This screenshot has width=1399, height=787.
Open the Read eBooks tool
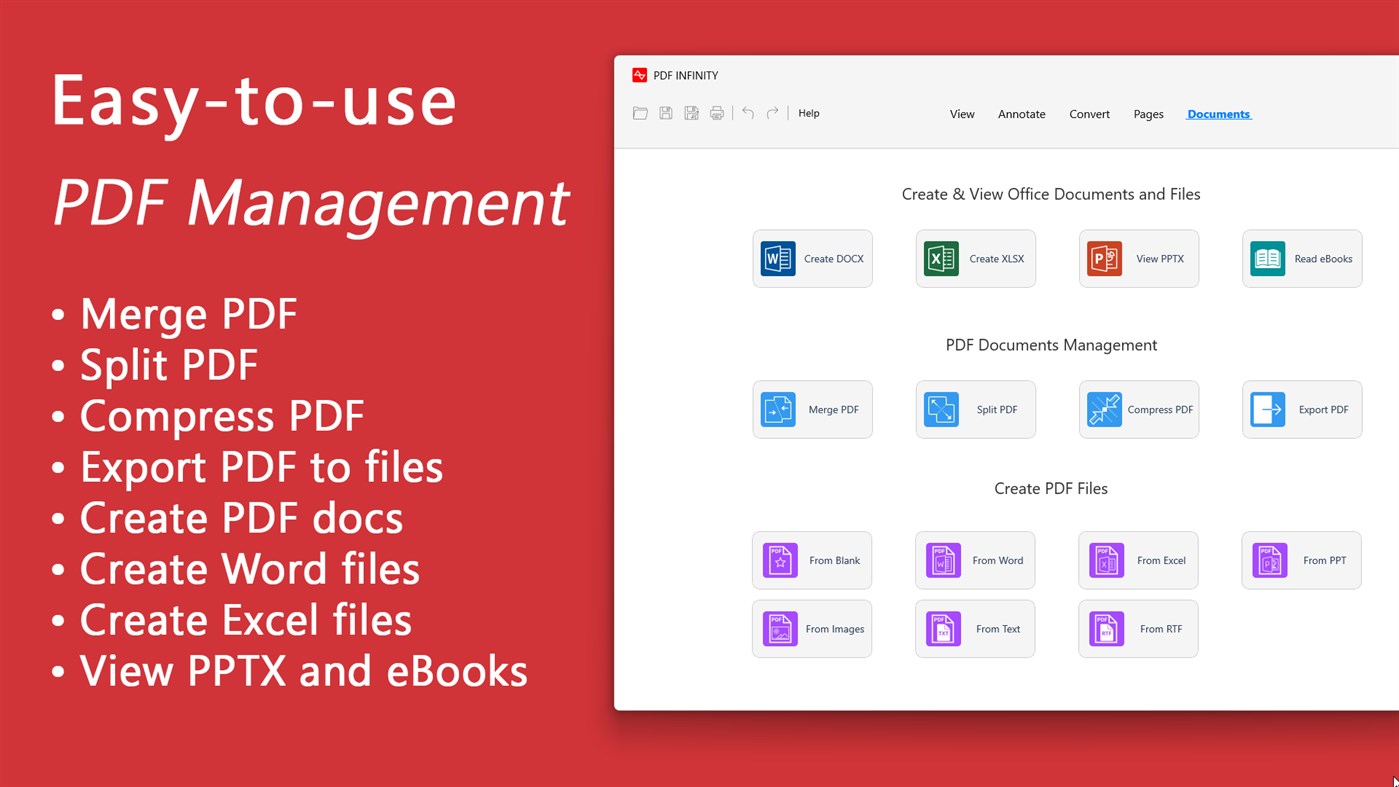(1301, 258)
